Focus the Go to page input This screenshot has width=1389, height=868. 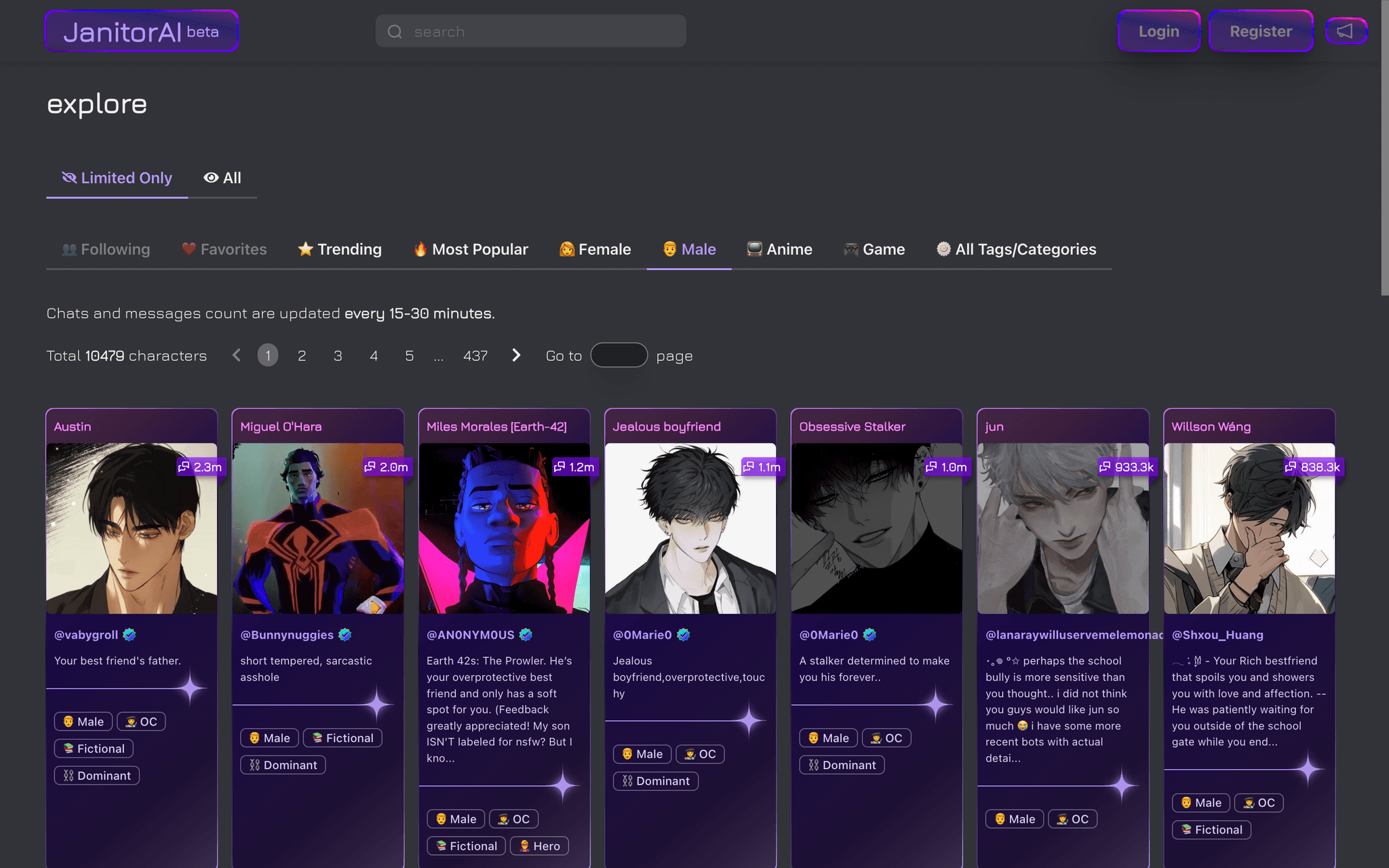619,355
